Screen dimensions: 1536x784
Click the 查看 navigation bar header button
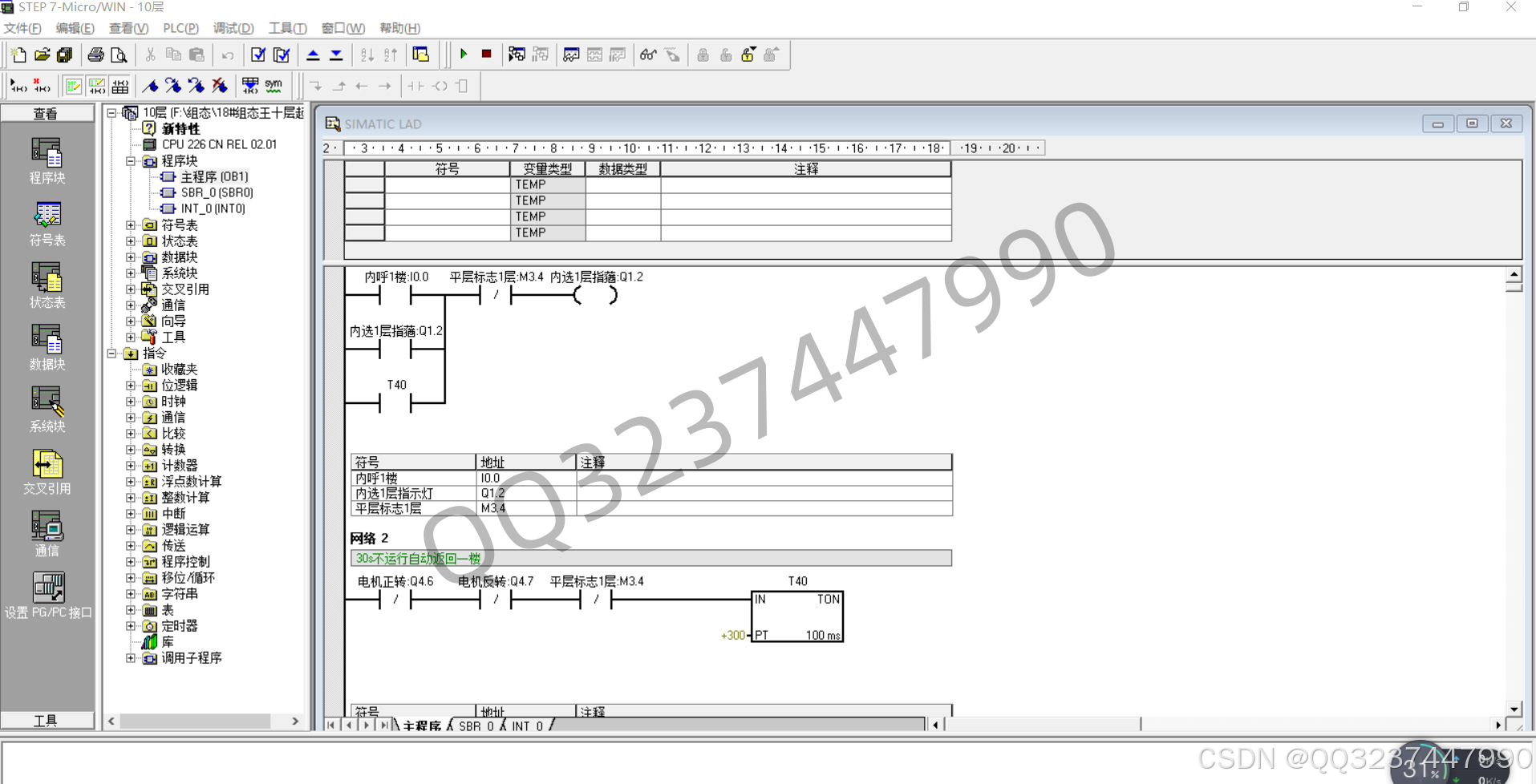tap(47, 113)
